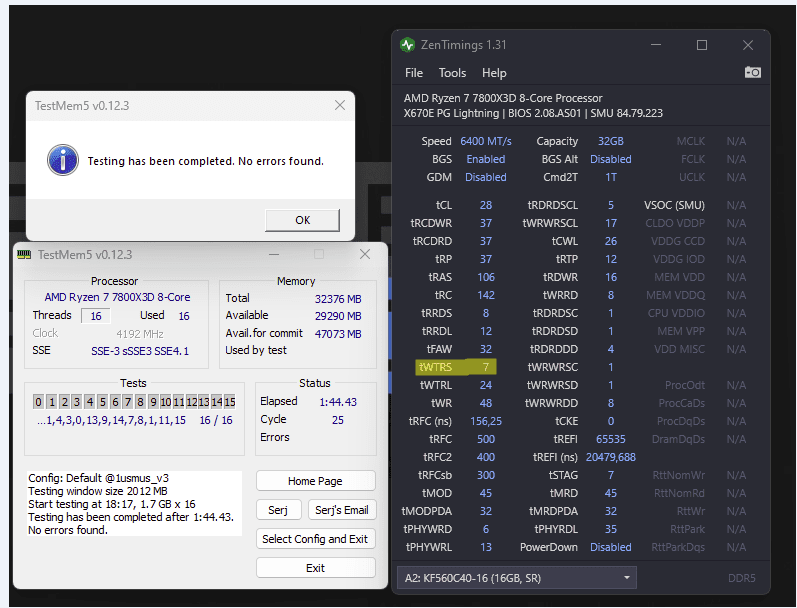Viewport: 797px width, 608px height.
Task: Click the Avail. for commit value 47073 MB
Action: pyautogui.click(x=338, y=334)
